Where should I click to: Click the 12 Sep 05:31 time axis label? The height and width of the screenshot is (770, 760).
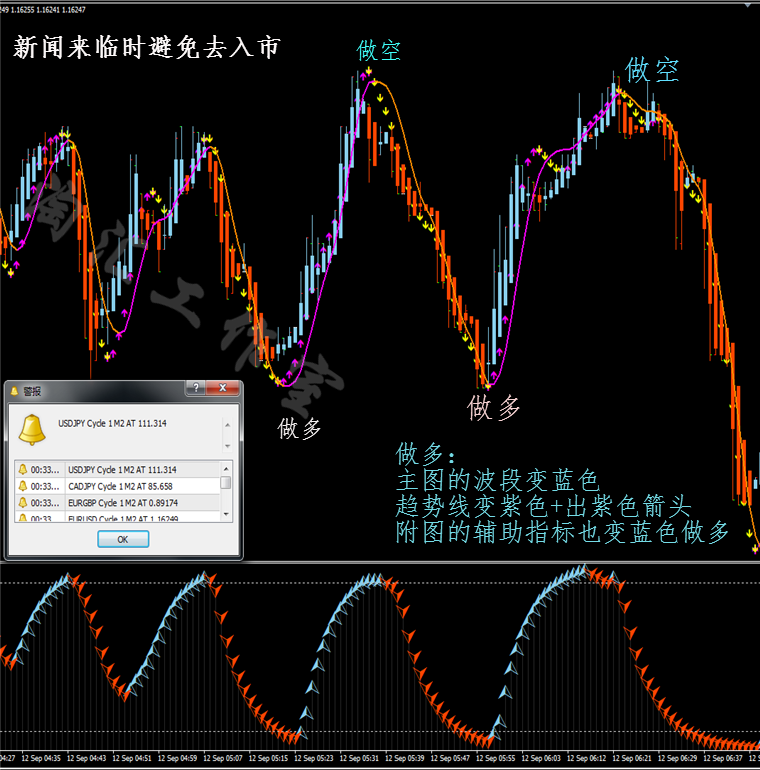(359, 758)
